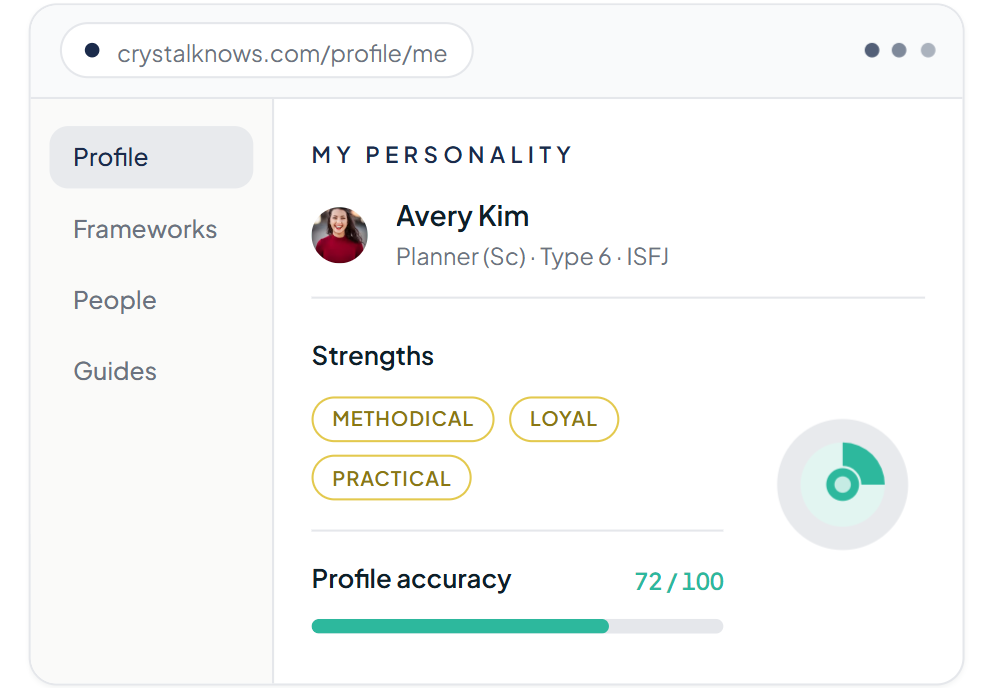Open the Profile sidebar tab
This screenshot has height=688, width=987.
pyautogui.click(x=151, y=157)
